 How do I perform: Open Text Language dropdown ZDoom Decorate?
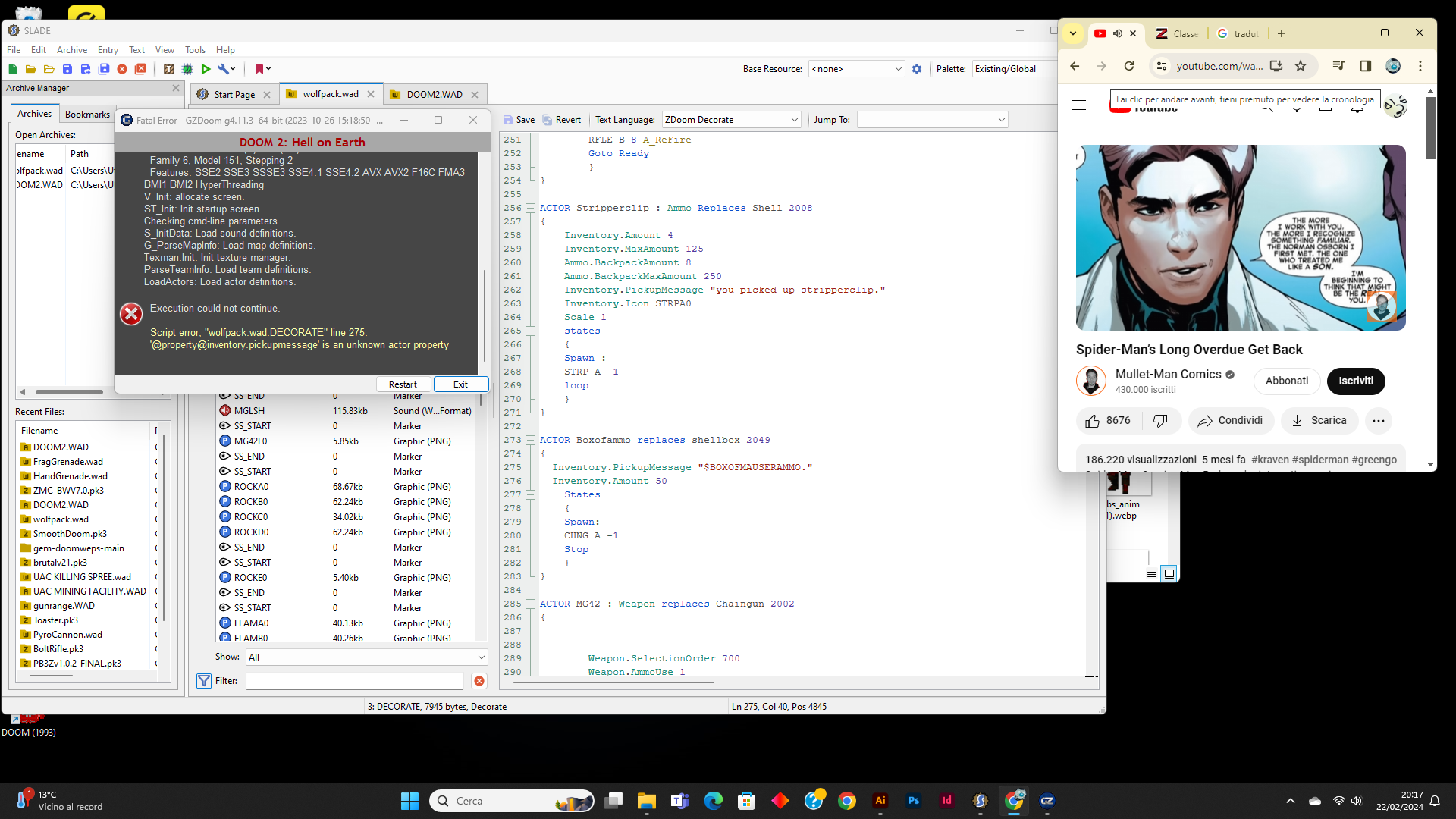[x=731, y=120]
